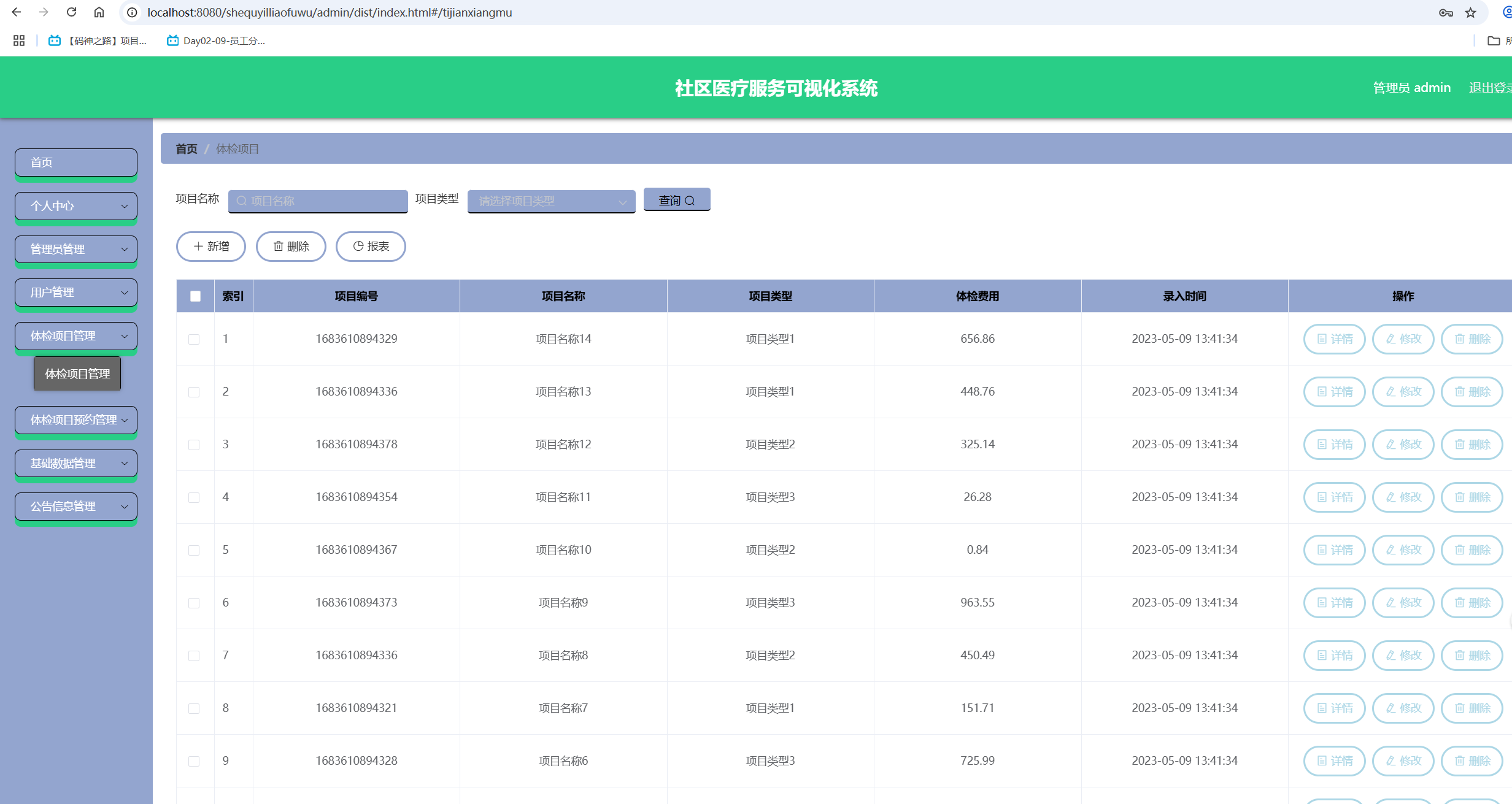1512x804 pixels.
Task: Open the 报表 report button
Action: (x=371, y=247)
